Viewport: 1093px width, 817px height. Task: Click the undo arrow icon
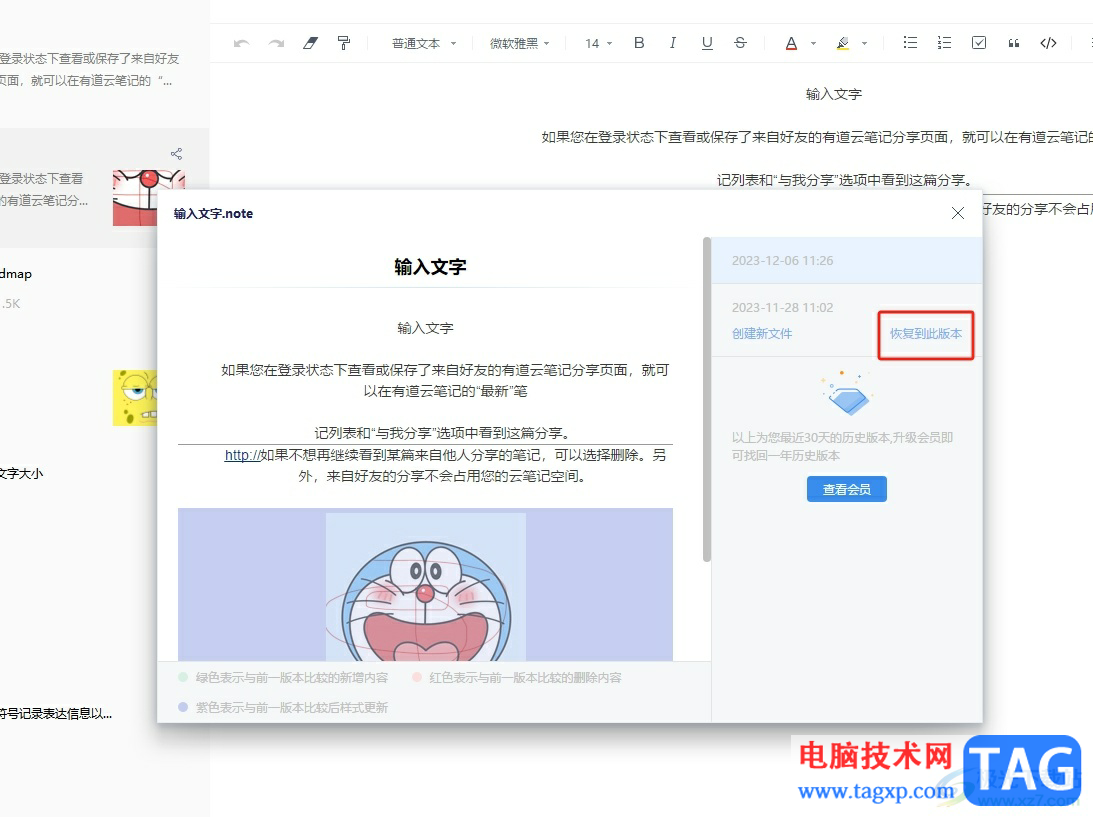[x=241, y=43]
